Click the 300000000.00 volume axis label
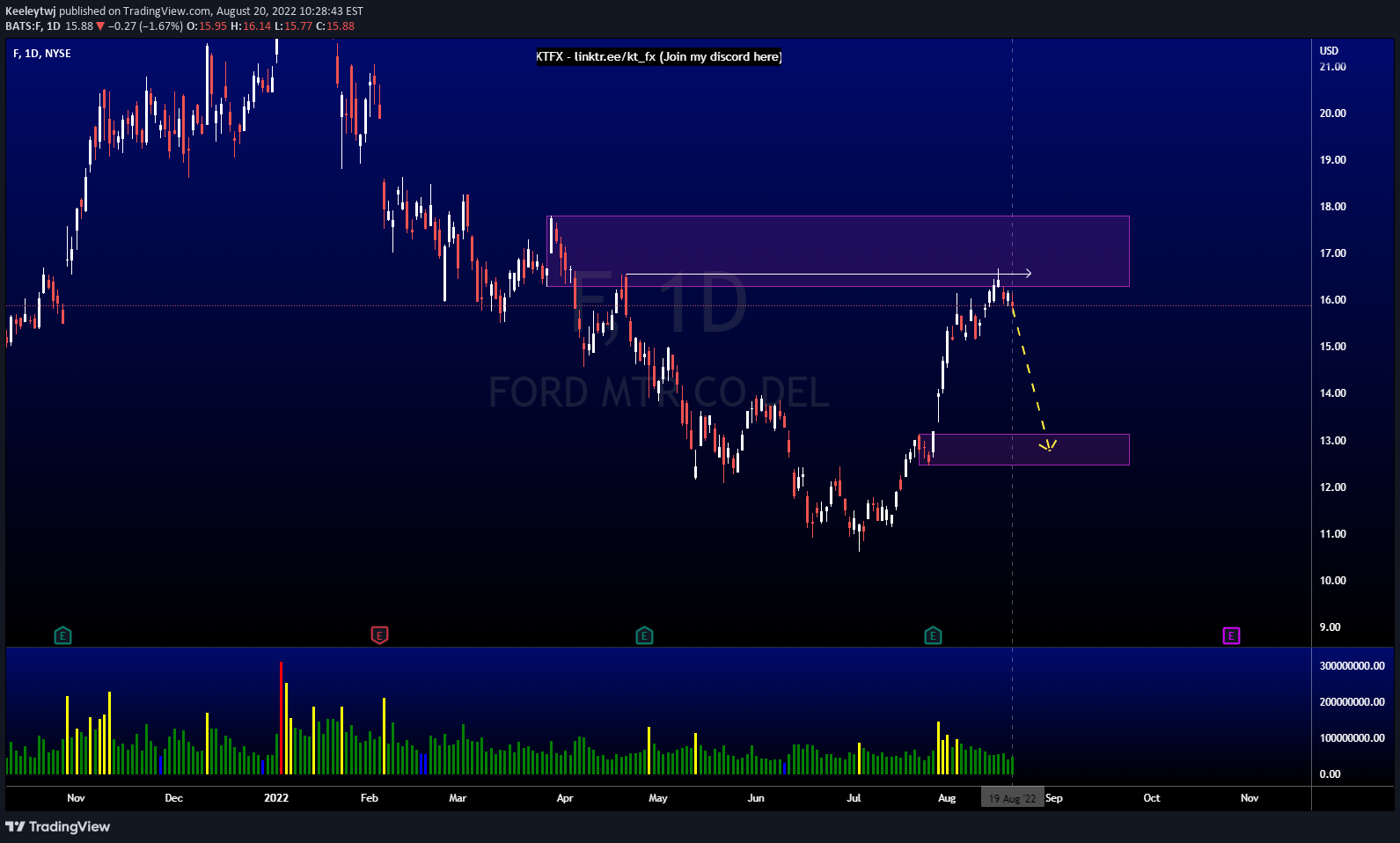The height and width of the screenshot is (843, 1400). coord(1352,666)
